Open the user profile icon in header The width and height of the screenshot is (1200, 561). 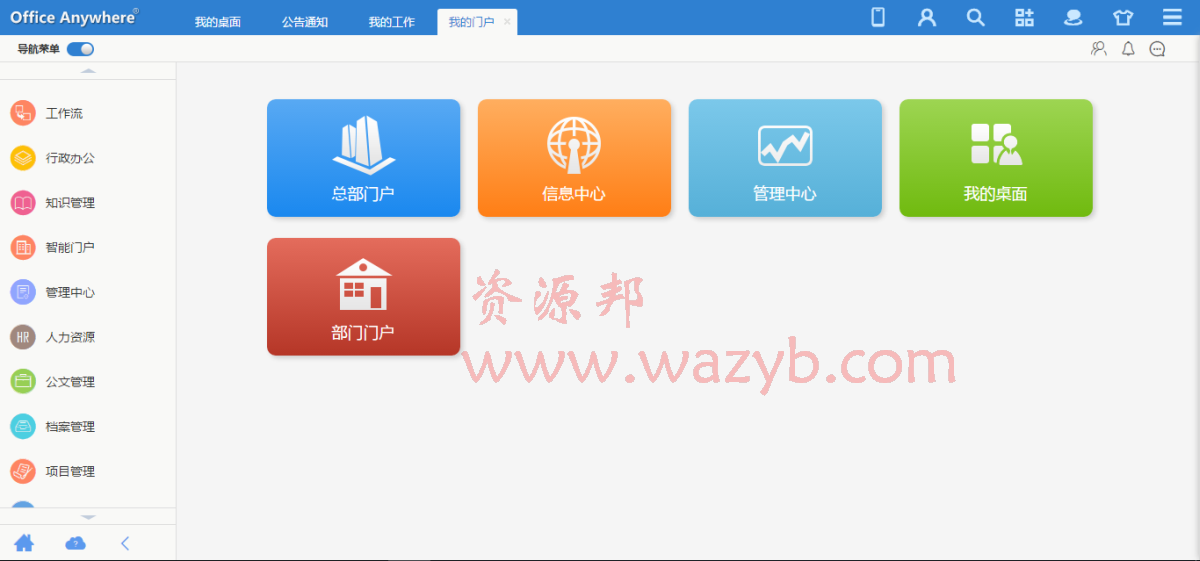tap(927, 17)
